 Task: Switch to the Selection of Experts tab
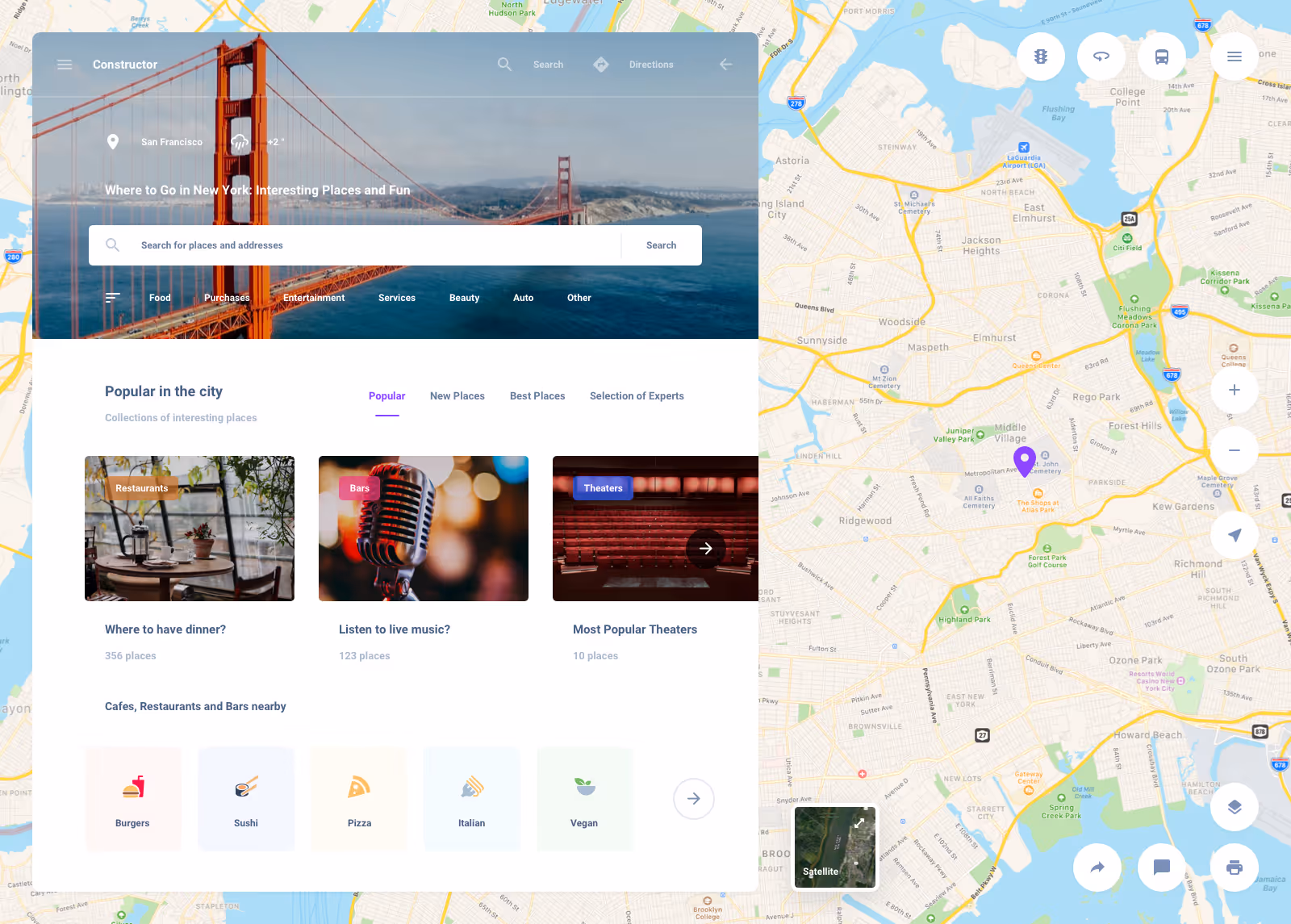coord(637,395)
